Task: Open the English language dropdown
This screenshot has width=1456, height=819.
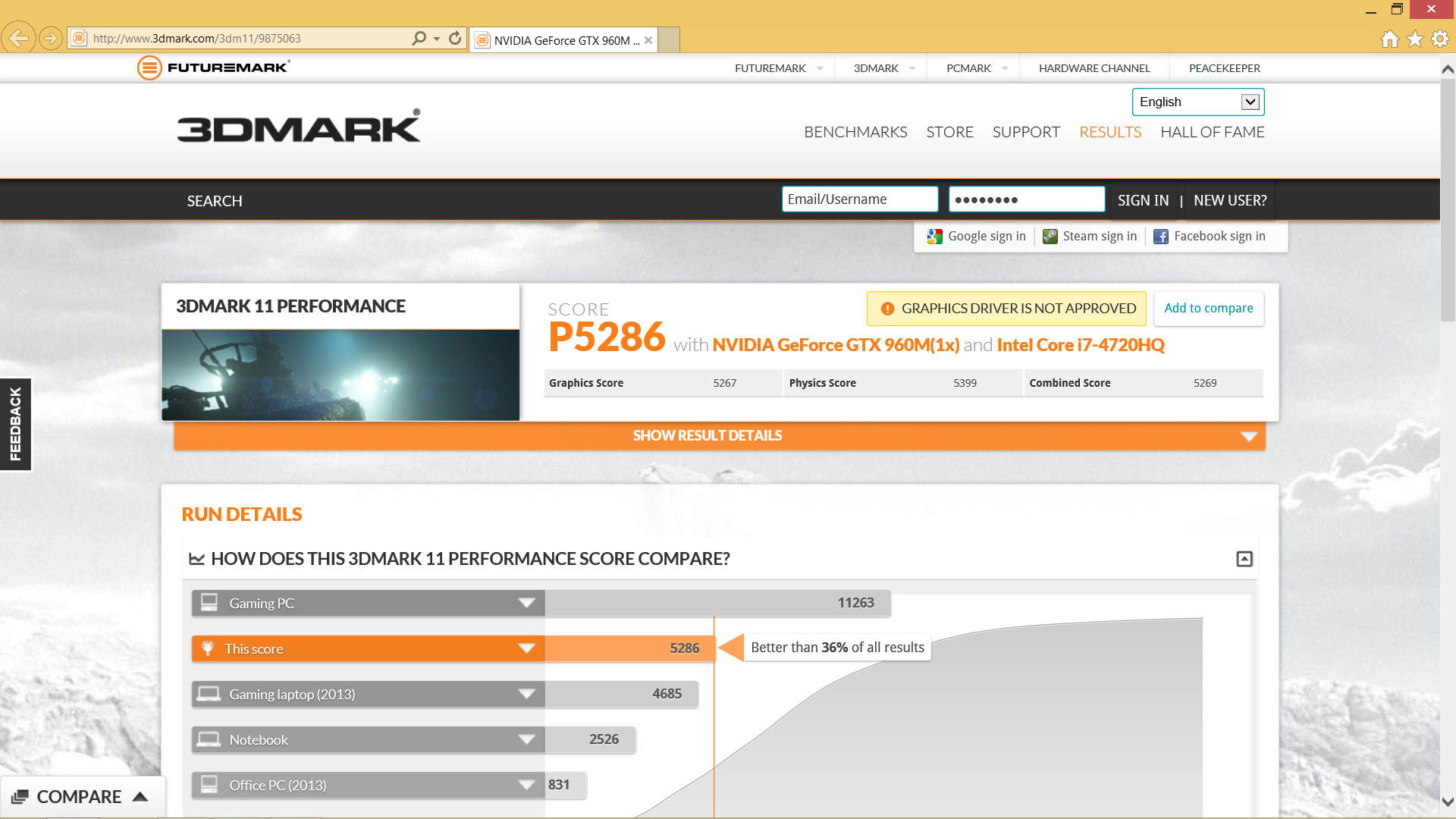Action: (x=1198, y=102)
